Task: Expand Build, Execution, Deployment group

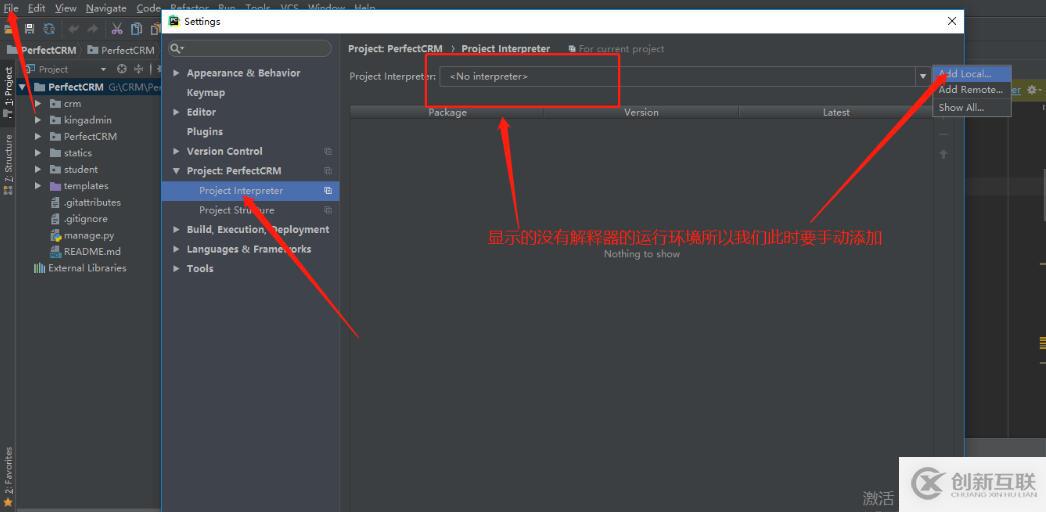Action: click(x=176, y=229)
